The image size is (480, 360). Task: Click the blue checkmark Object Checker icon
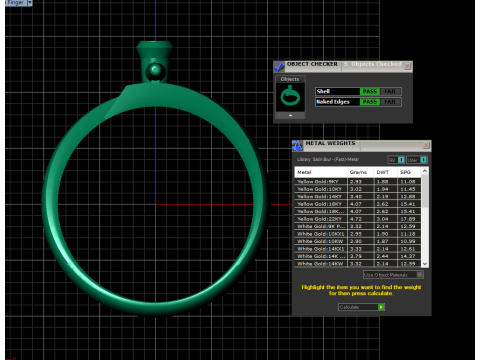[x=279, y=66]
